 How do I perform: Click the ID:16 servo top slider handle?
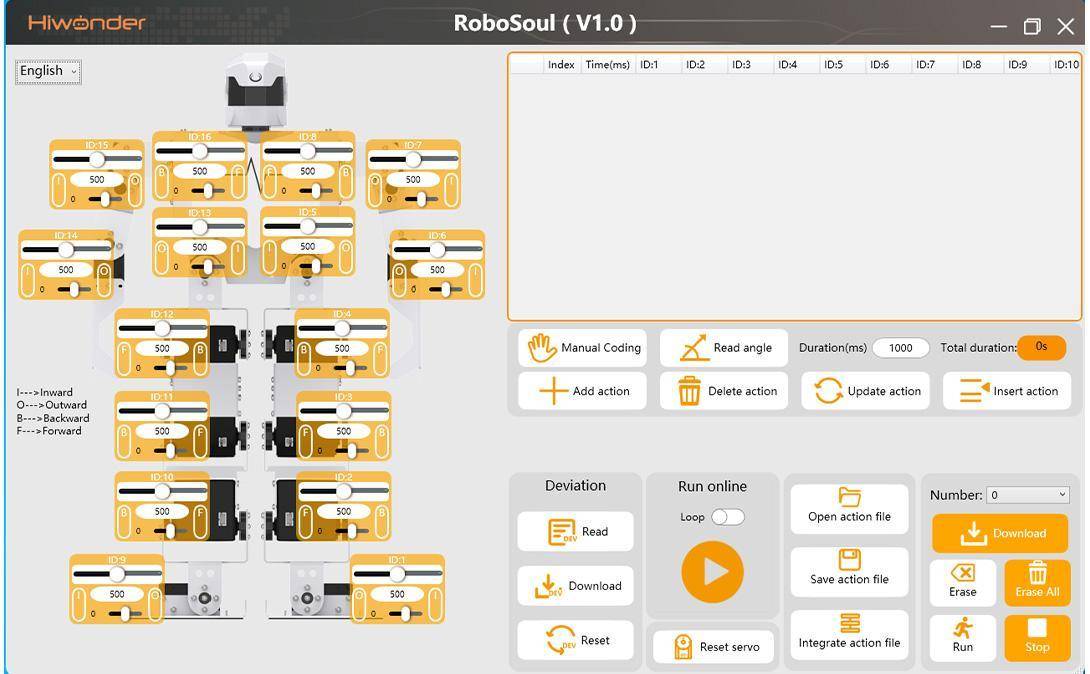(200, 151)
